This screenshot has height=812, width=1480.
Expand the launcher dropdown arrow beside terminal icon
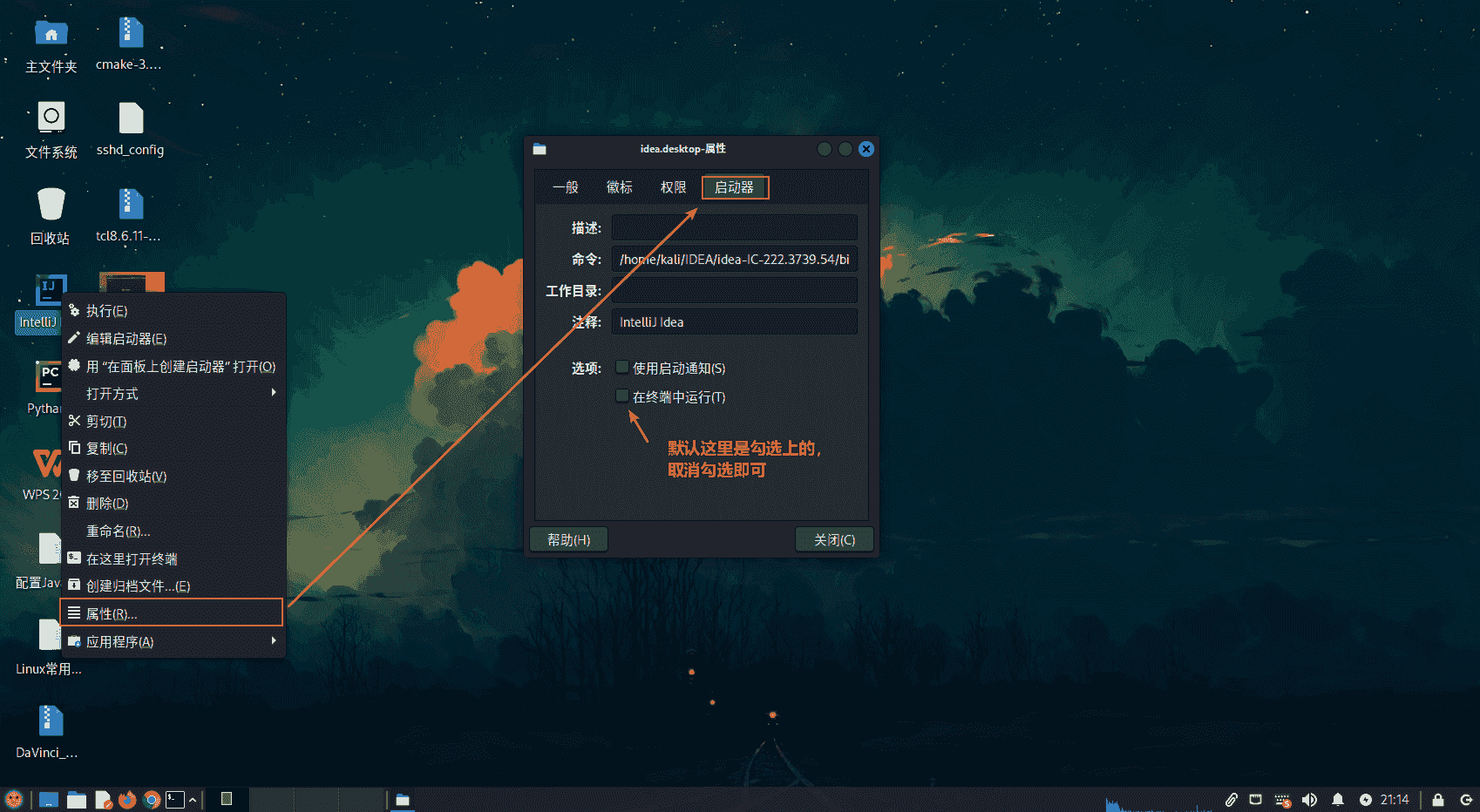point(193,800)
